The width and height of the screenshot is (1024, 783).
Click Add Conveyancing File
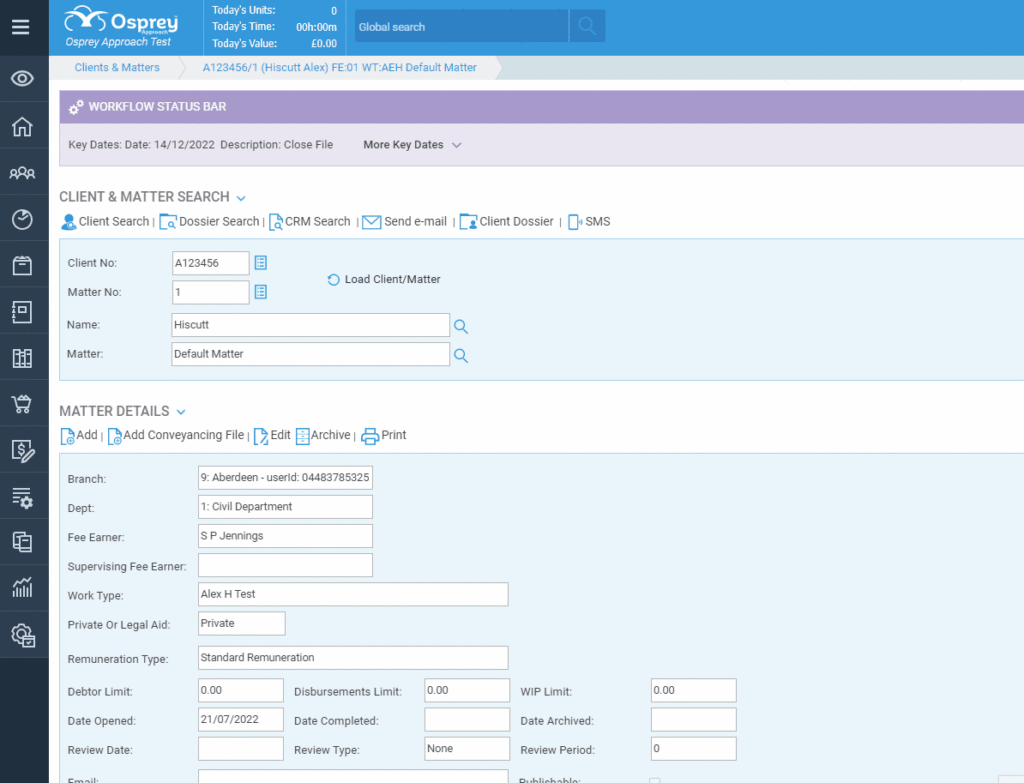click(176, 436)
